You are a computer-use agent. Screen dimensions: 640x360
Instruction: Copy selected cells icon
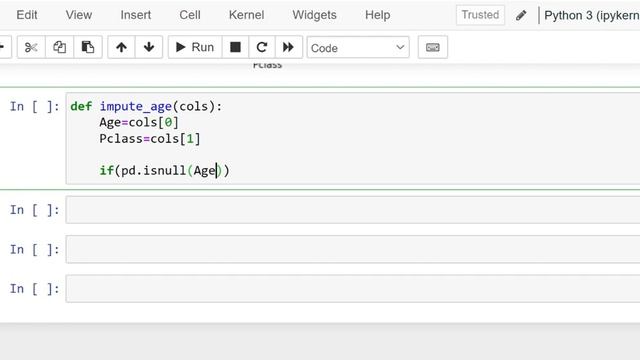pos(59,47)
